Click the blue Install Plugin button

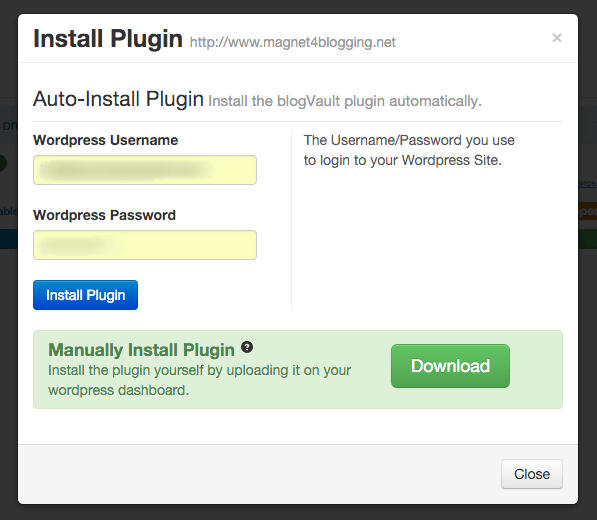click(x=85, y=295)
